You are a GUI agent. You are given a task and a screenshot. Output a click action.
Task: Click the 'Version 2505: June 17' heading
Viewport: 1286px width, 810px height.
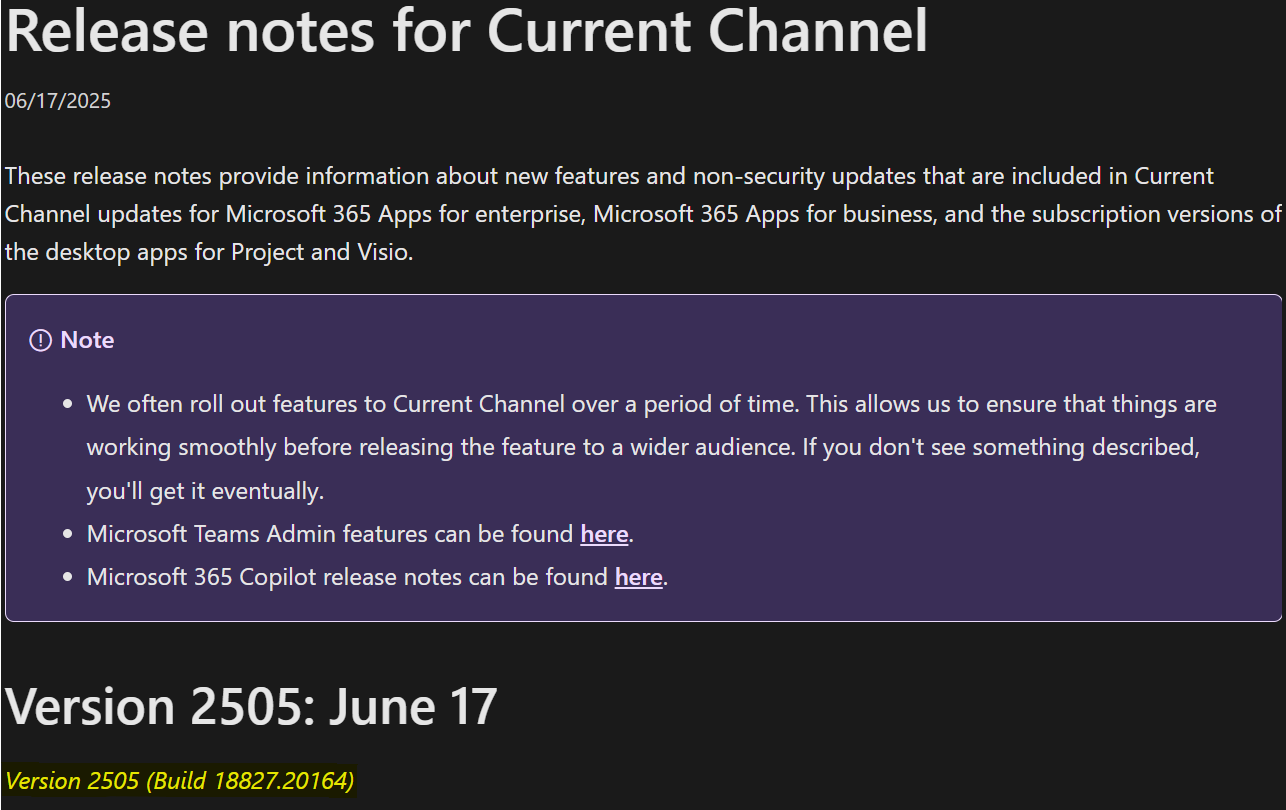point(251,706)
